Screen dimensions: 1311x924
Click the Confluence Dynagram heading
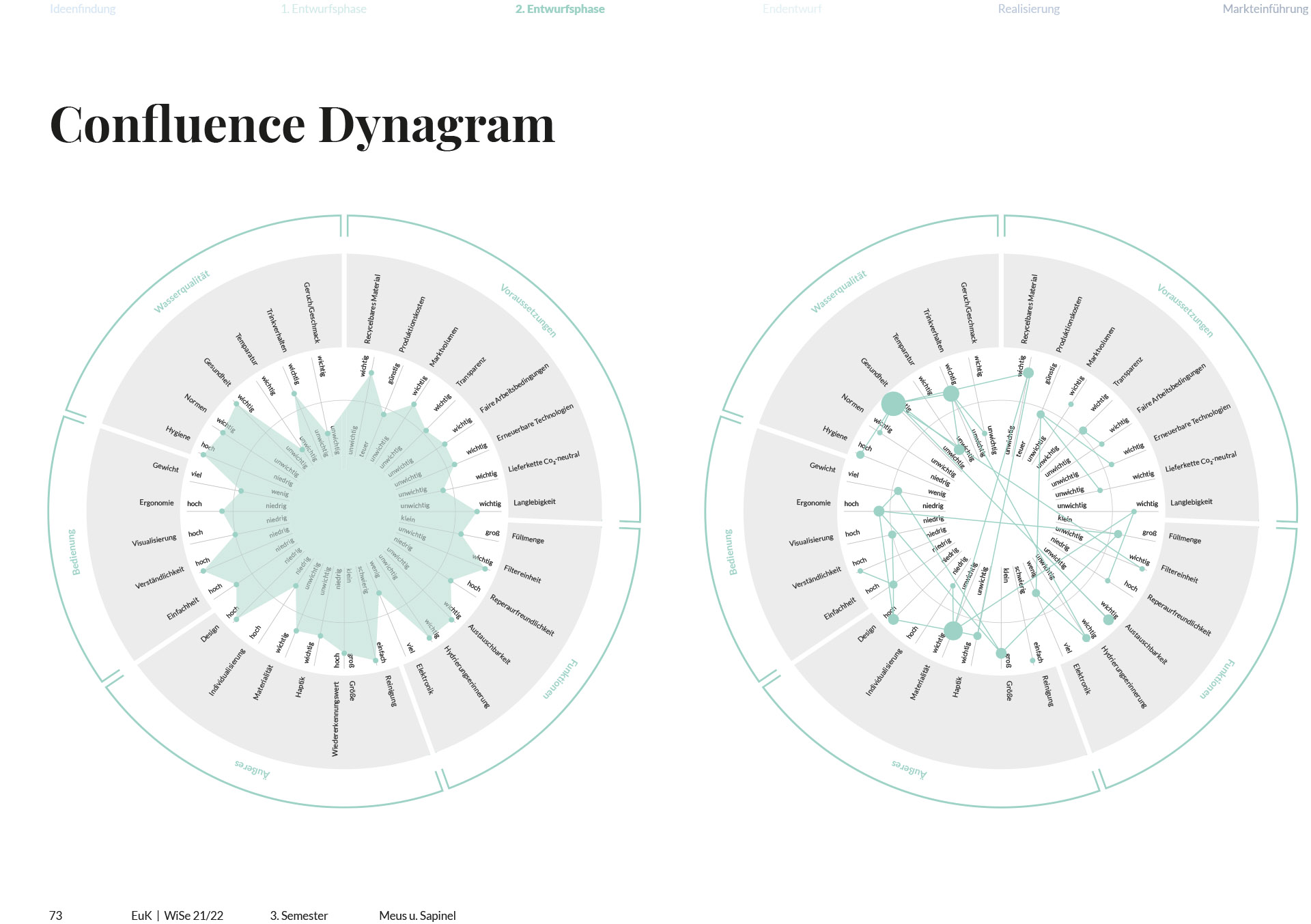(x=302, y=125)
